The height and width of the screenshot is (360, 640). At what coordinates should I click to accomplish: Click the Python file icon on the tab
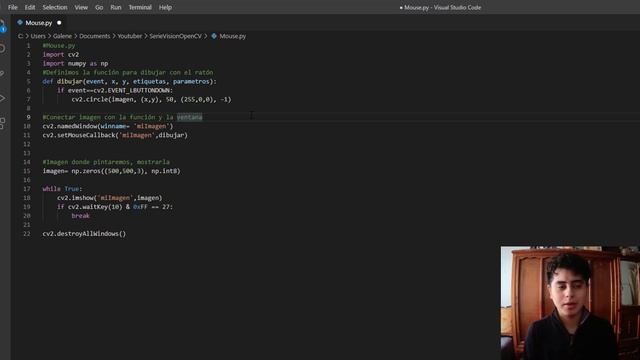[20, 22]
